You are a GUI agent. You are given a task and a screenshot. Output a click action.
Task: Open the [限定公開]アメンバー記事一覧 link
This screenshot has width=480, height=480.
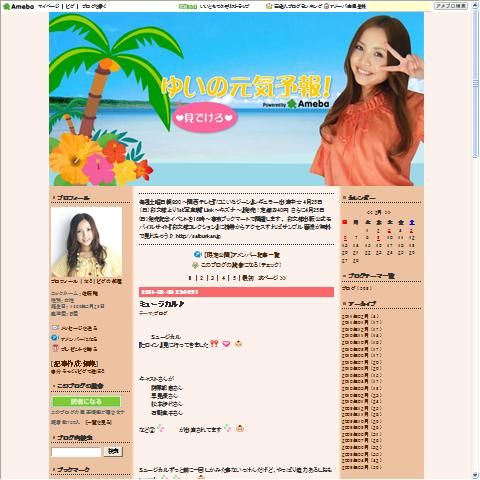pos(242,255)
